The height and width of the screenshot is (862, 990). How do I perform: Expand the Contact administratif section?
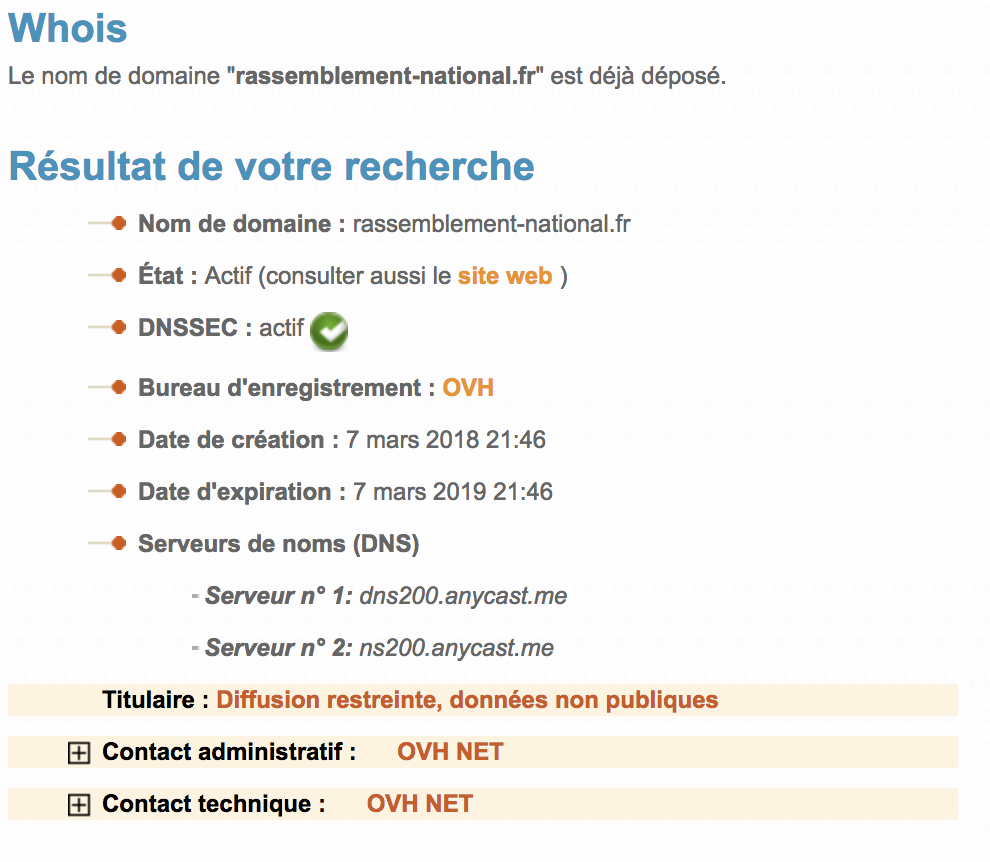(79, 753)
